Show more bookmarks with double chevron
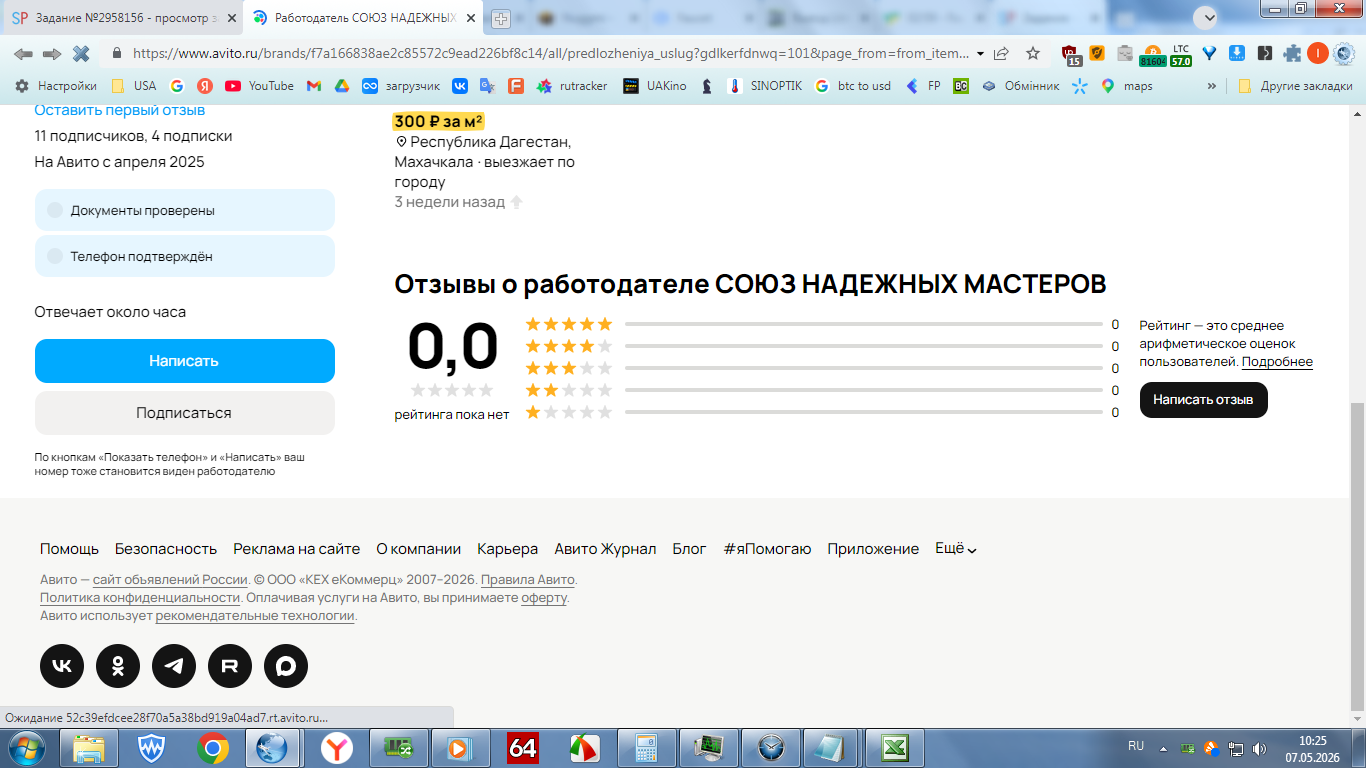The image size is (1366, 768). click(x=1212, y=86)
